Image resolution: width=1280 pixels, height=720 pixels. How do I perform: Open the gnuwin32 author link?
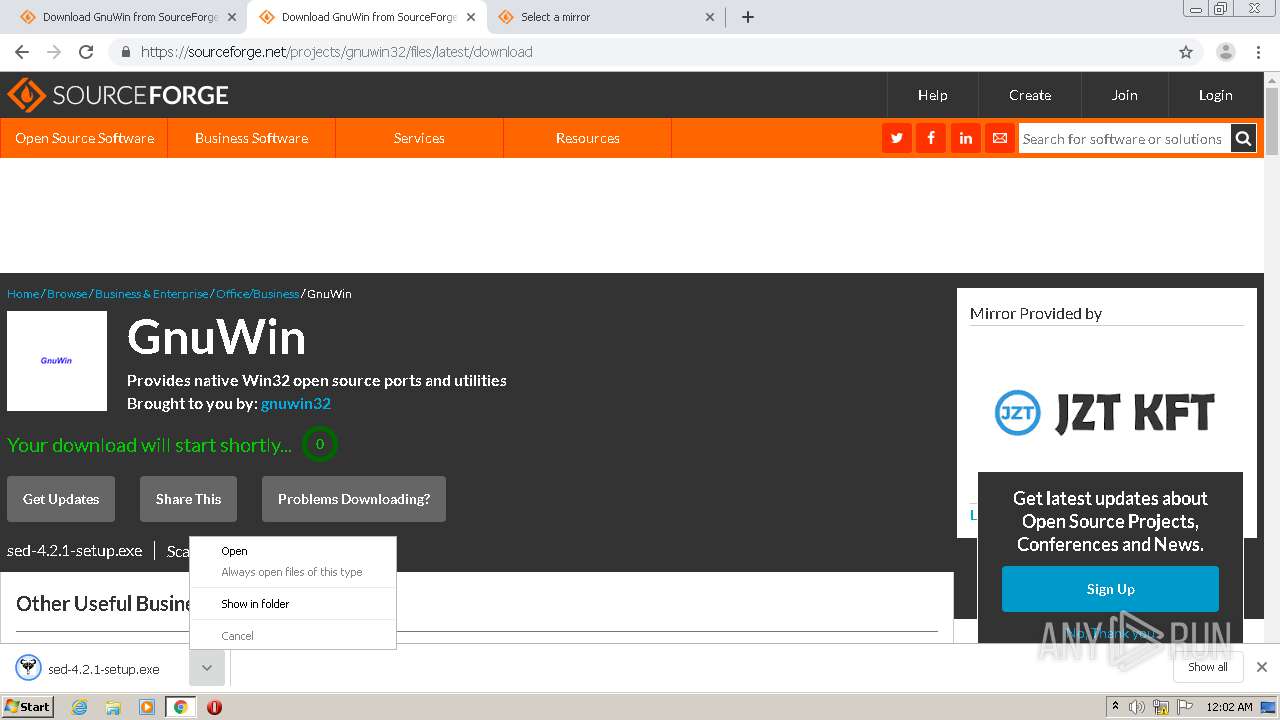click(x=296, y=404)
